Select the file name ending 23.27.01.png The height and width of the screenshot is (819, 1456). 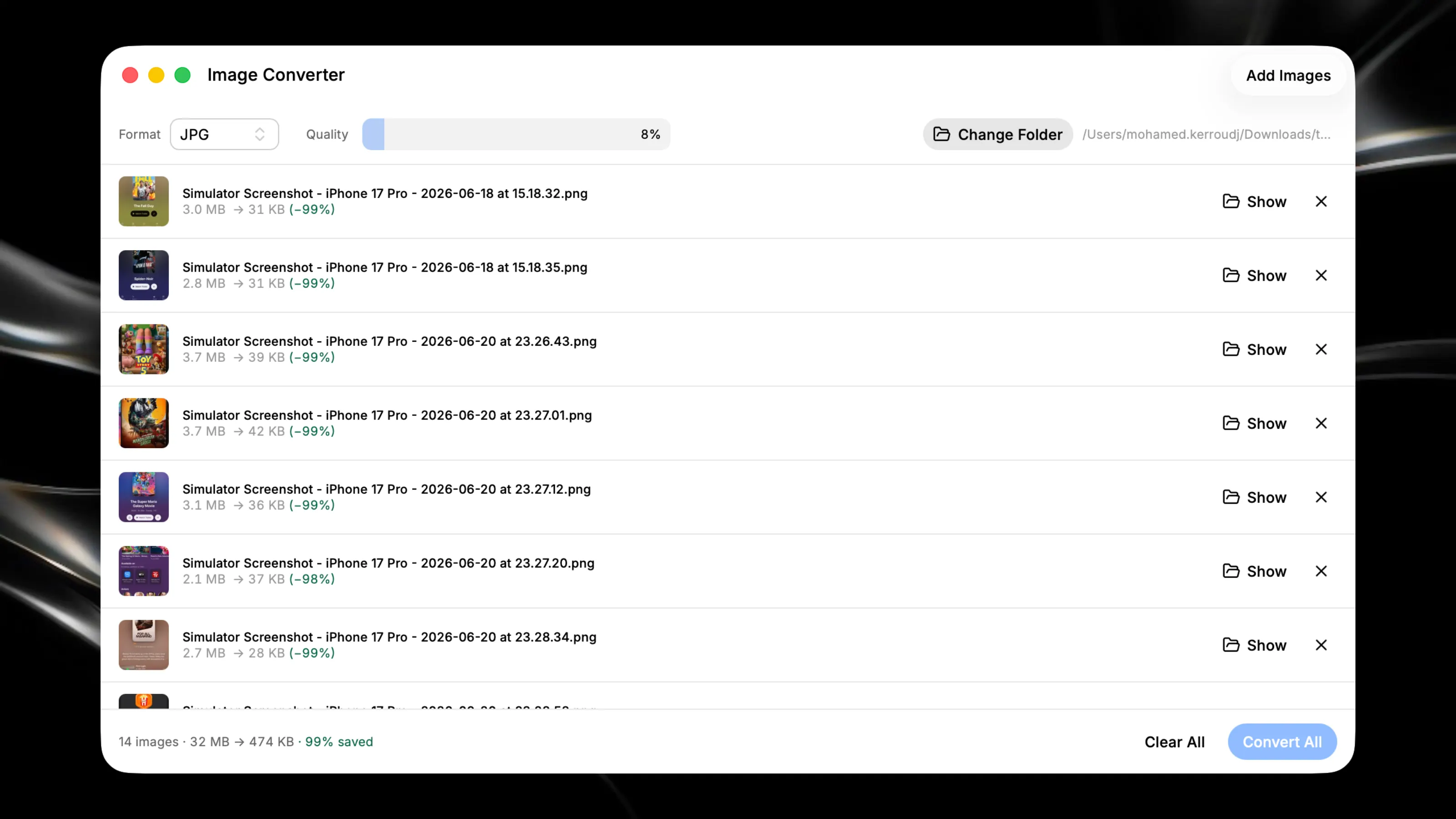pos(387,415)
